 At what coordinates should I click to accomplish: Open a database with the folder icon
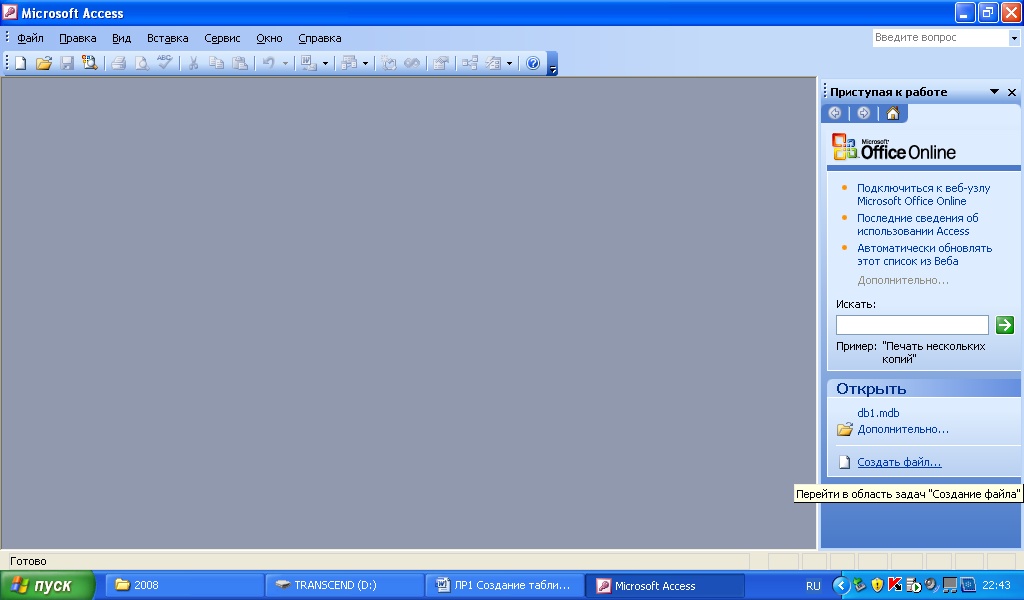tap(44, 63)
